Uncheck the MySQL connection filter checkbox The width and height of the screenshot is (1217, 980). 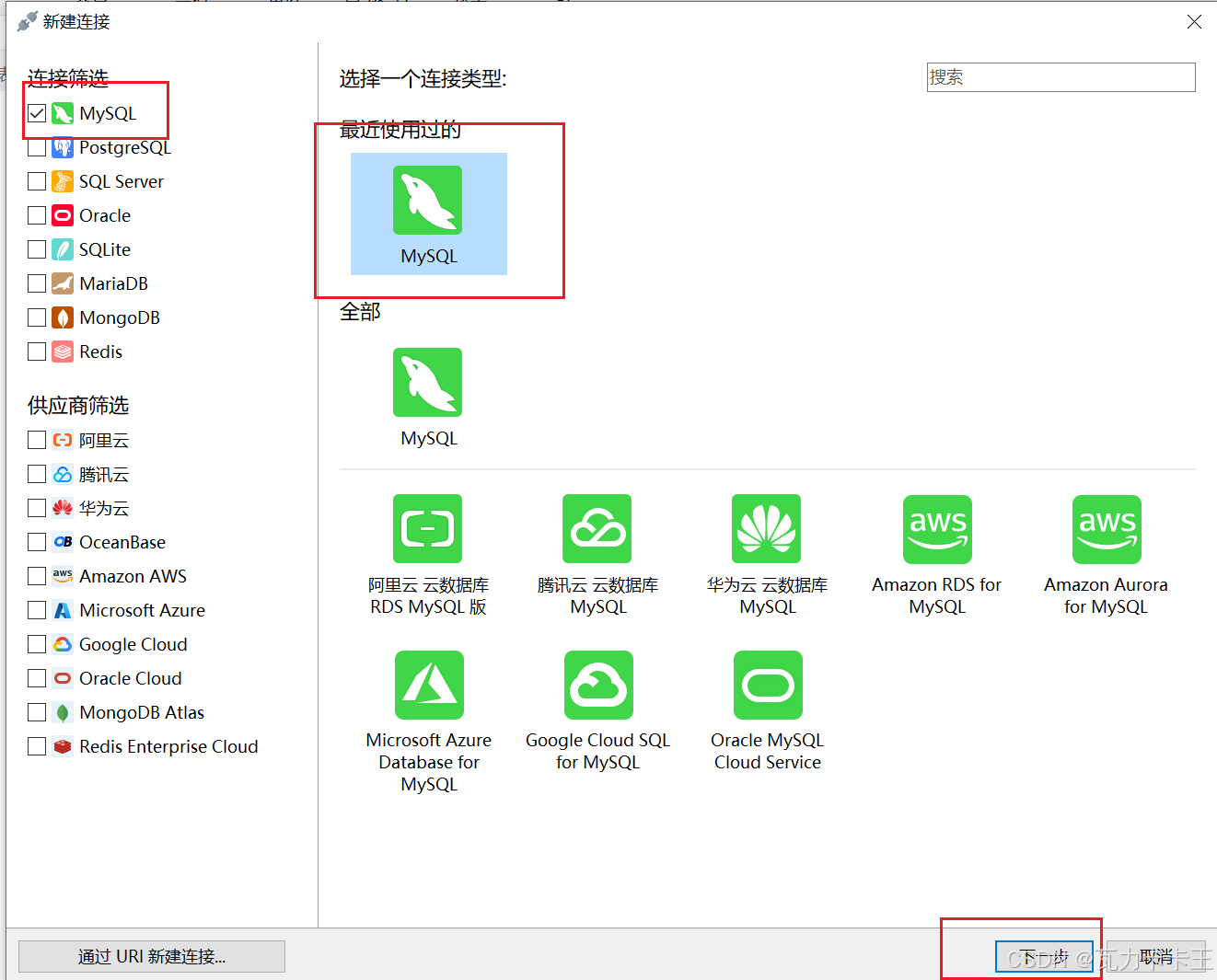tap(37, 113)
